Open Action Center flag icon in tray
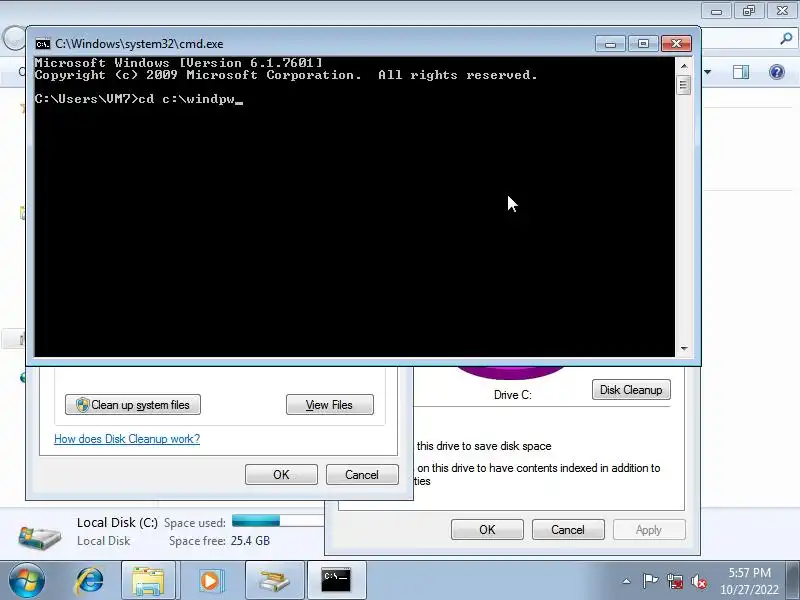800x600 pixels. (650, 581)
